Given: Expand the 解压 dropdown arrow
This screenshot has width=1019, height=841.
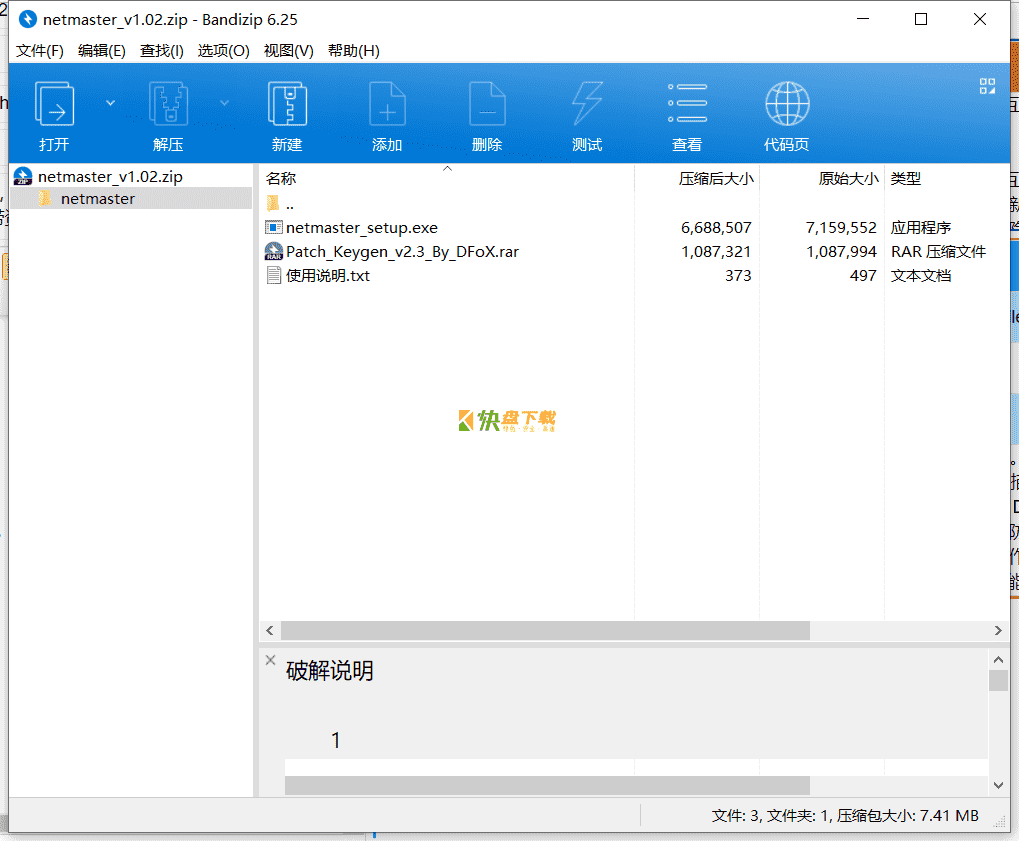Looking at the screenshot, I should [224, 103].
